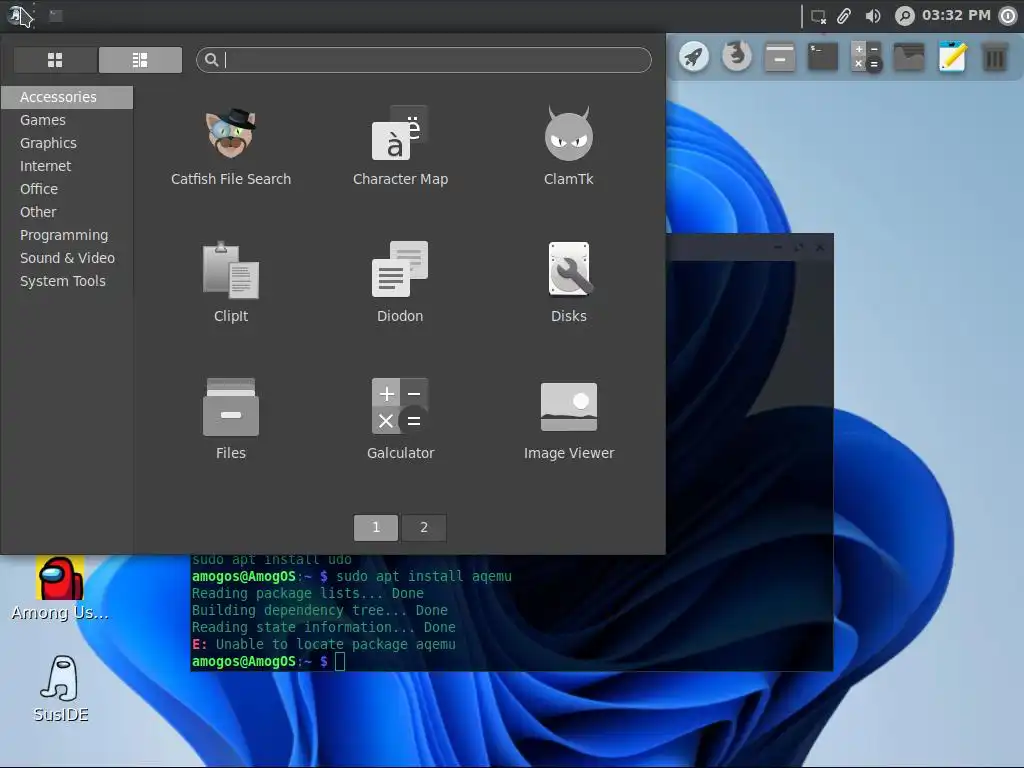
Task: Select Other category
Action: tap(67, 212)
